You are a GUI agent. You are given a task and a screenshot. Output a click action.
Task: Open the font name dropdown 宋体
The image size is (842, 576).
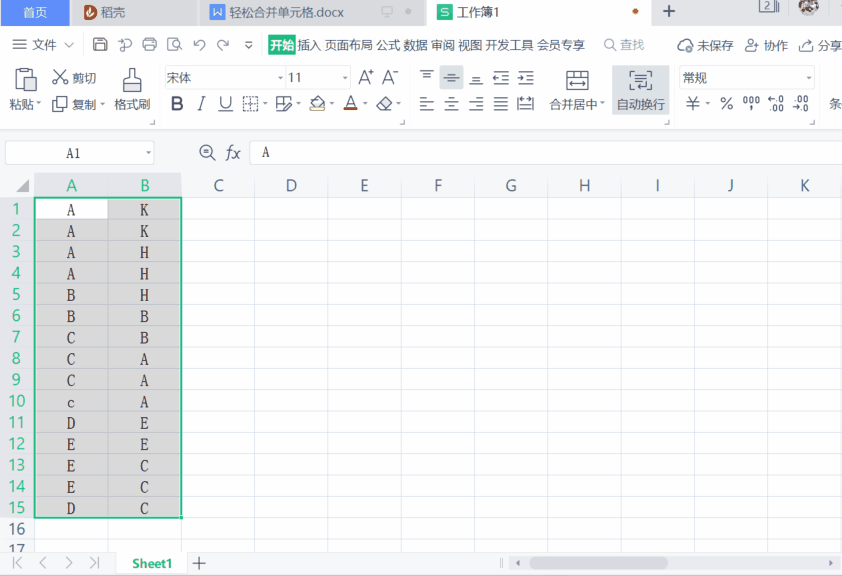(280, 78)
